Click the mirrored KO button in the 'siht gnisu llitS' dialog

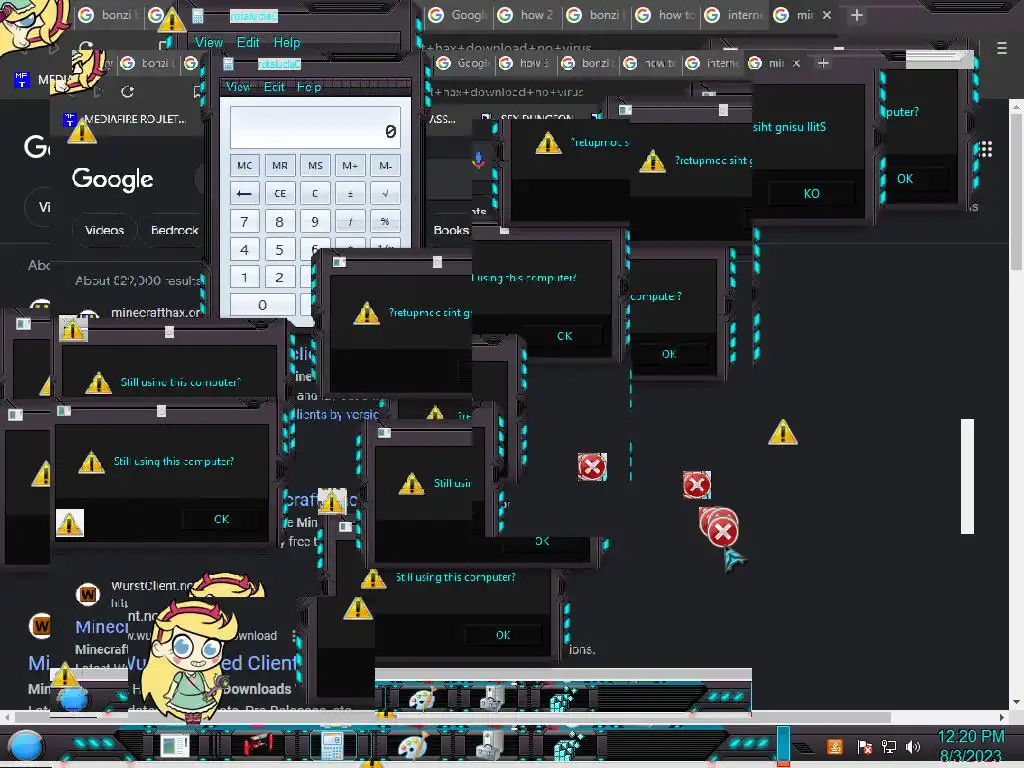click(811, 193)
